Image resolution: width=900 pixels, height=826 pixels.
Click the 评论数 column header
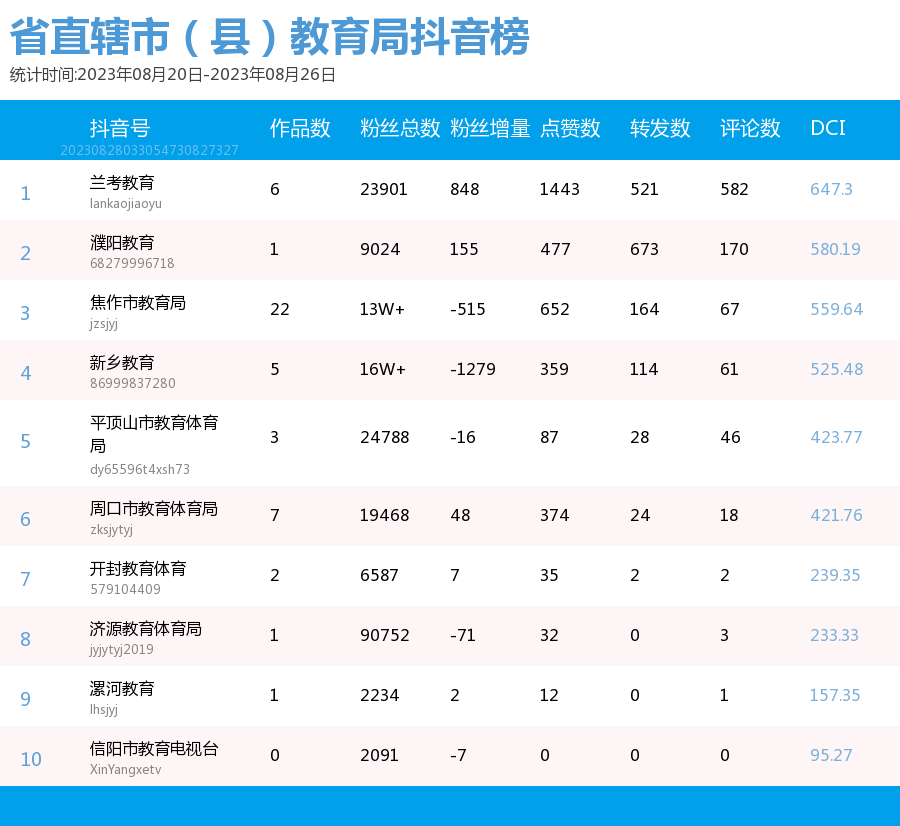(750, 128)
